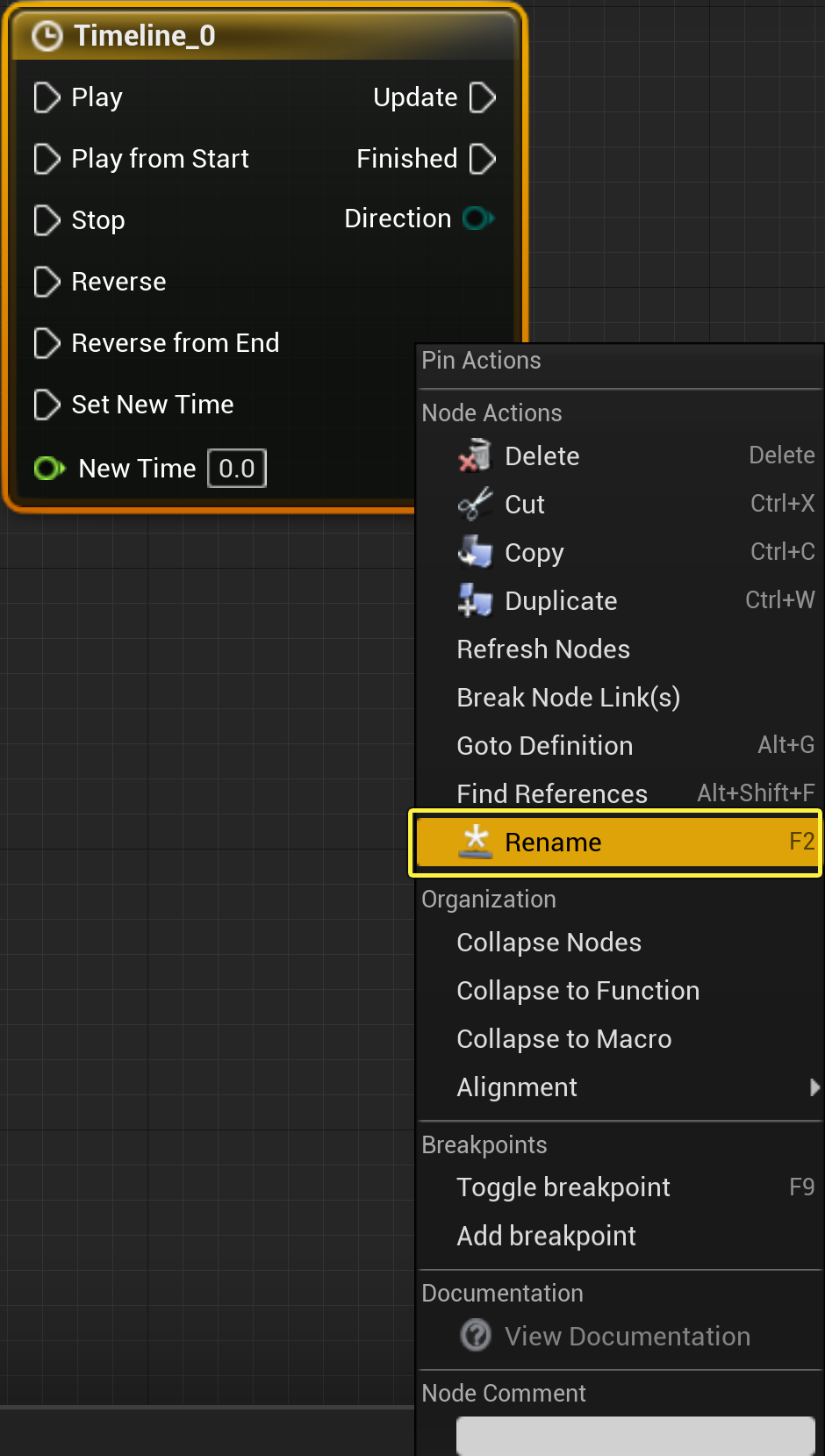The height and width of the screenshot is (1456, 825).
Task: Click the Reverse execution pin
Action: point(47,282)
